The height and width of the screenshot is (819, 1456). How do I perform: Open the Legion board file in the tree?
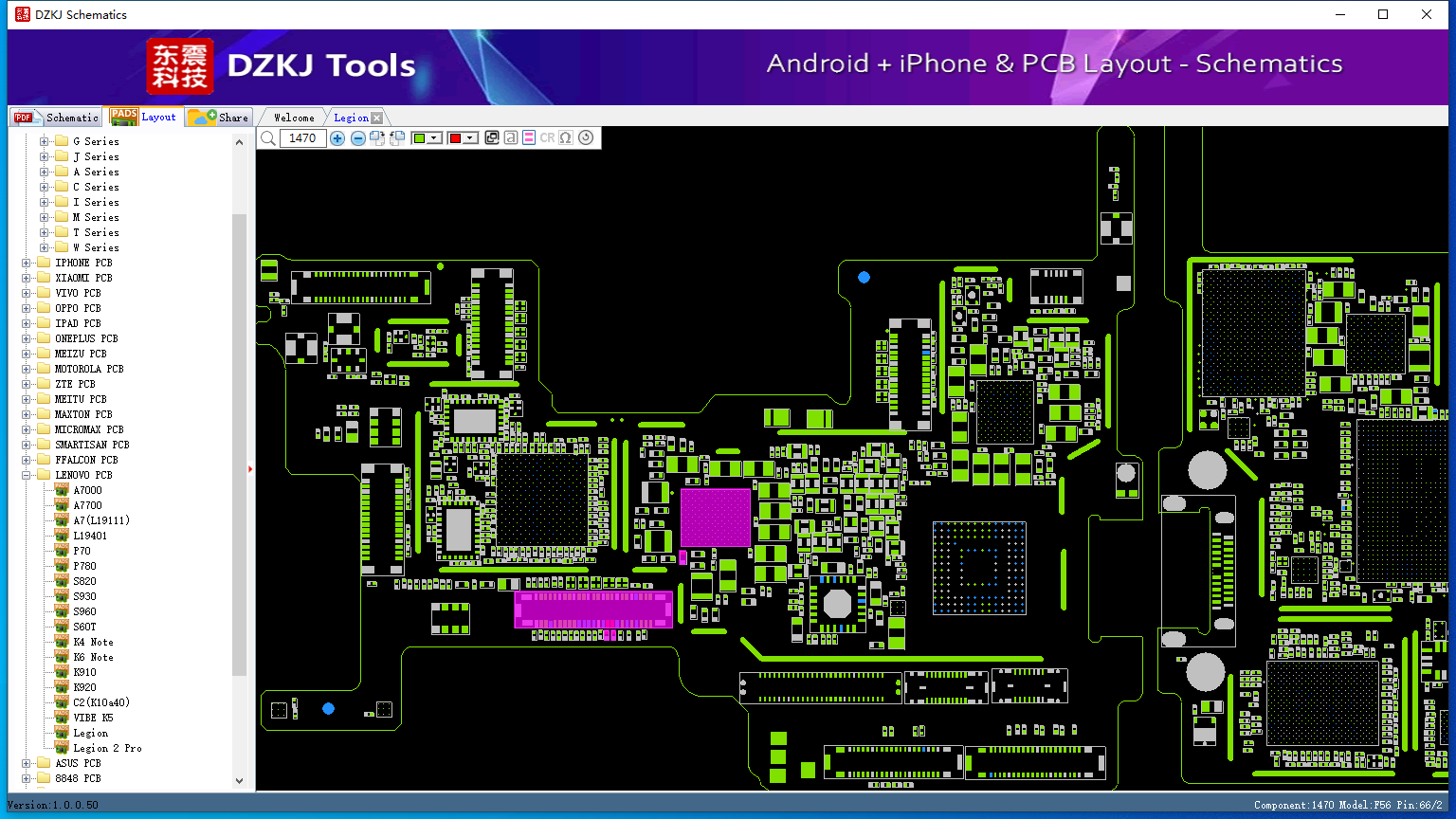click(91, 733)
